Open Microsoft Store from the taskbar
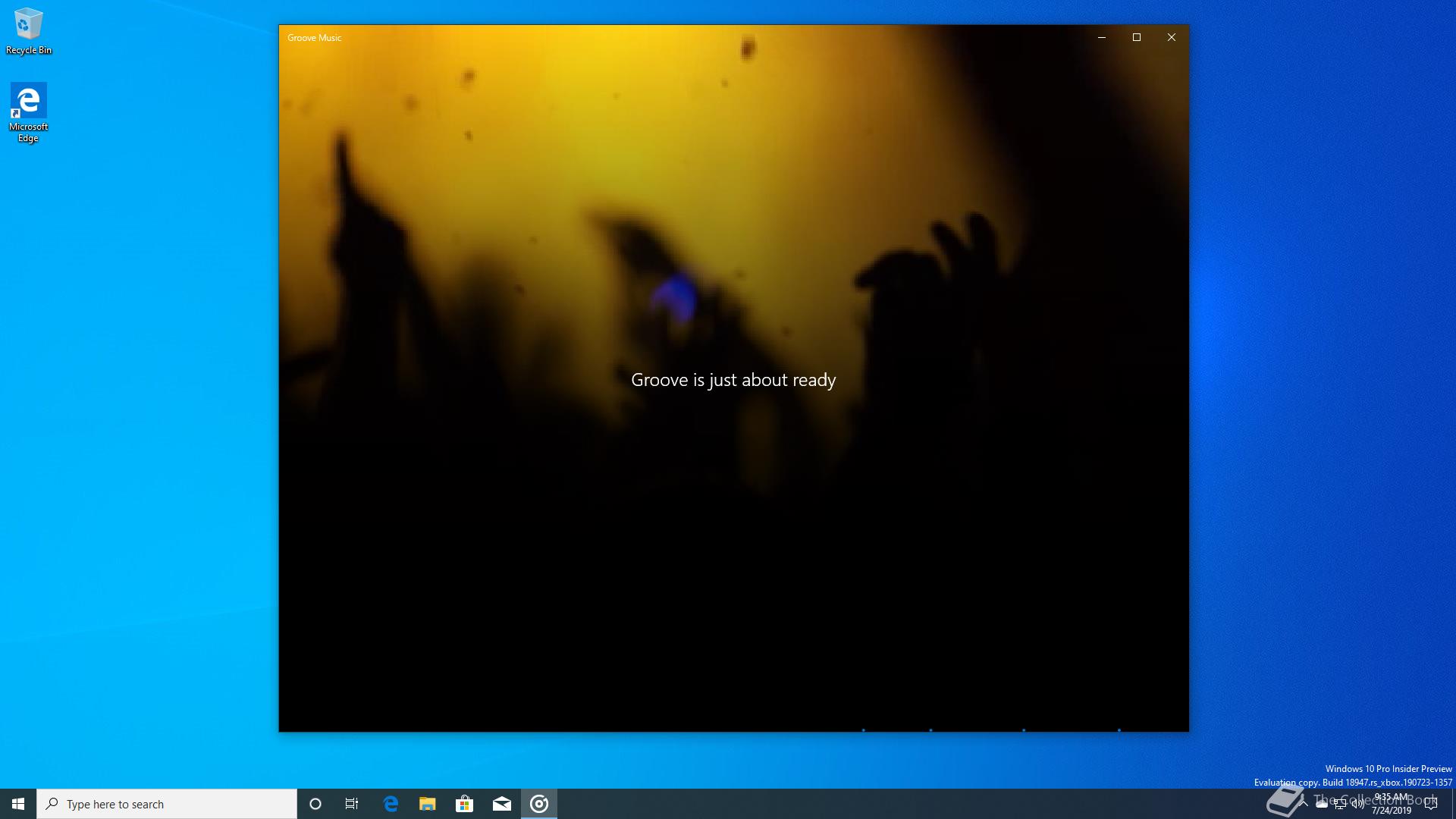Viewport: 1456px width, 819px height. (464, 804)
